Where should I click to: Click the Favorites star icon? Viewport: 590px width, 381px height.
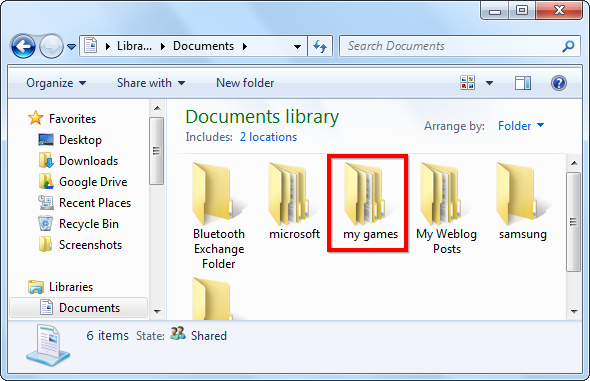[35, 118]
